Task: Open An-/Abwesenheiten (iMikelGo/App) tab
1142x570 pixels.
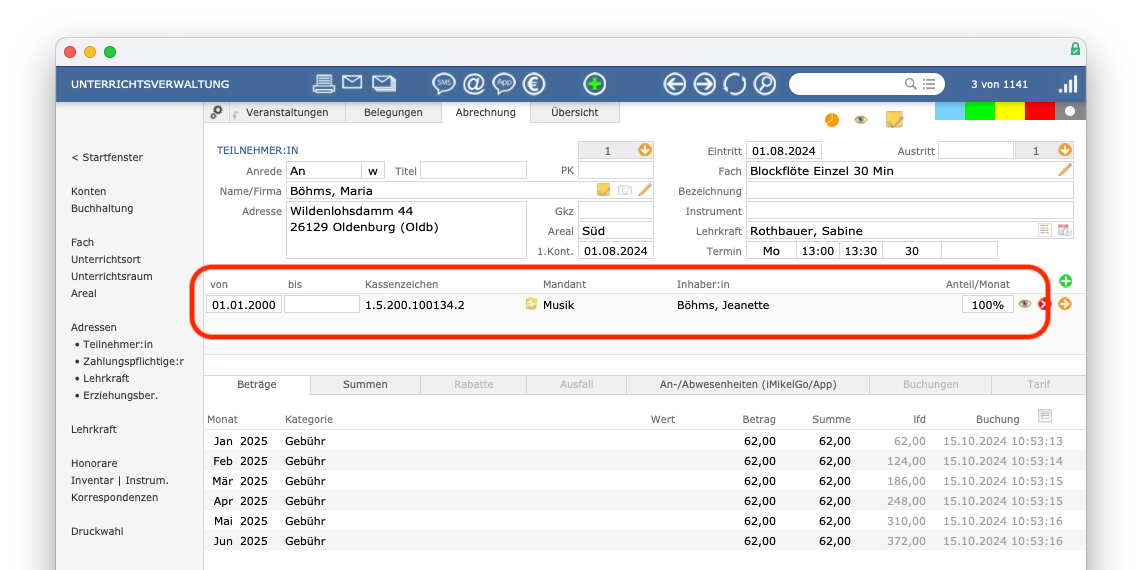Action: point(748,384)
